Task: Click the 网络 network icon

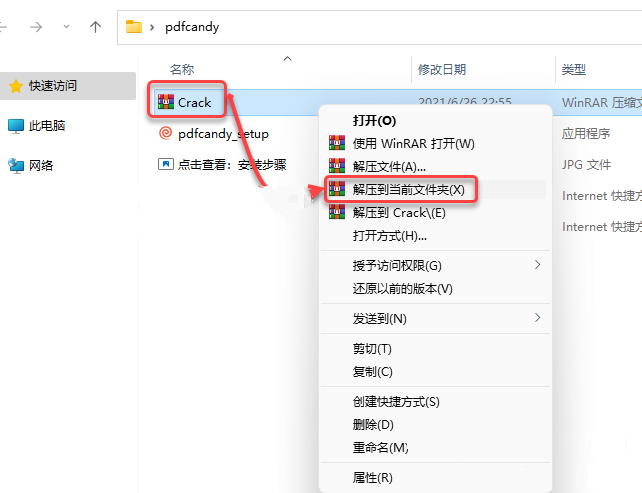Action: 16,165
